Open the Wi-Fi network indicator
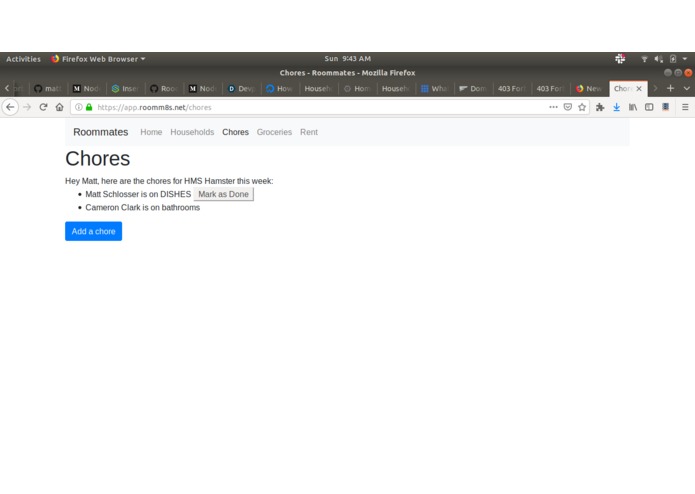 pos(644,59)
